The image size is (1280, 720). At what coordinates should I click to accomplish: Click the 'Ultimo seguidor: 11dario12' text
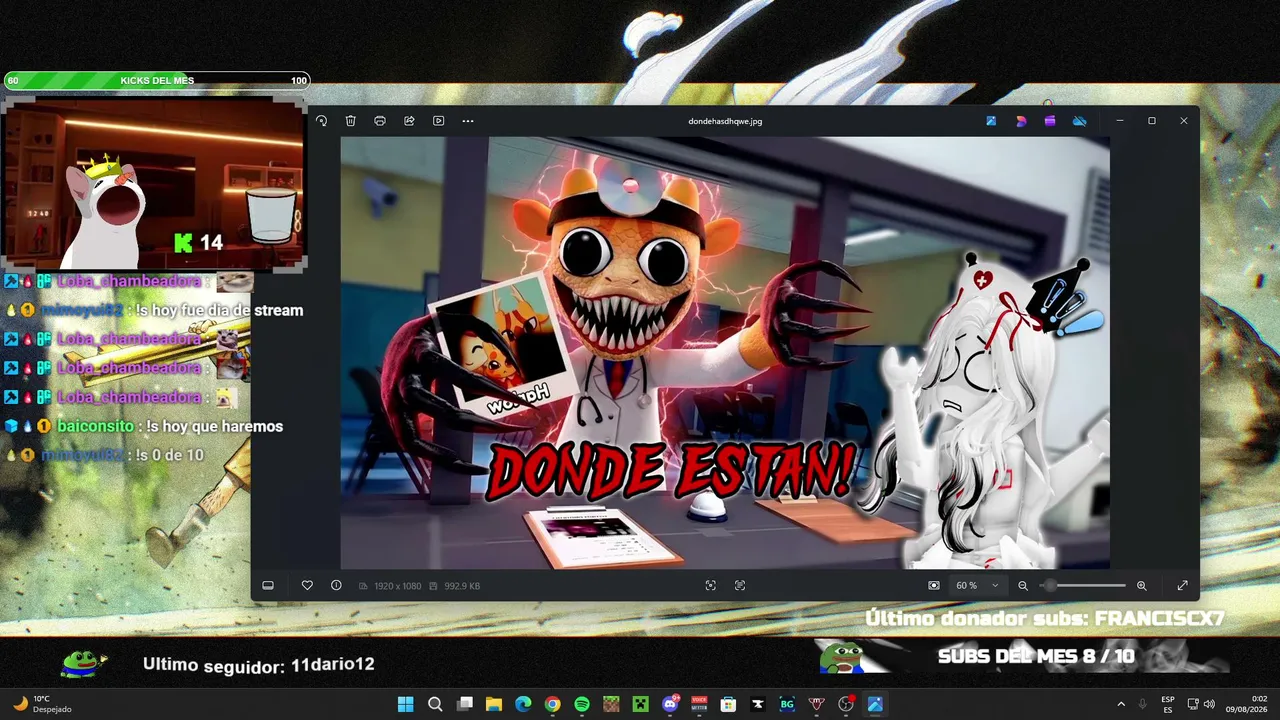click(258, 665)
